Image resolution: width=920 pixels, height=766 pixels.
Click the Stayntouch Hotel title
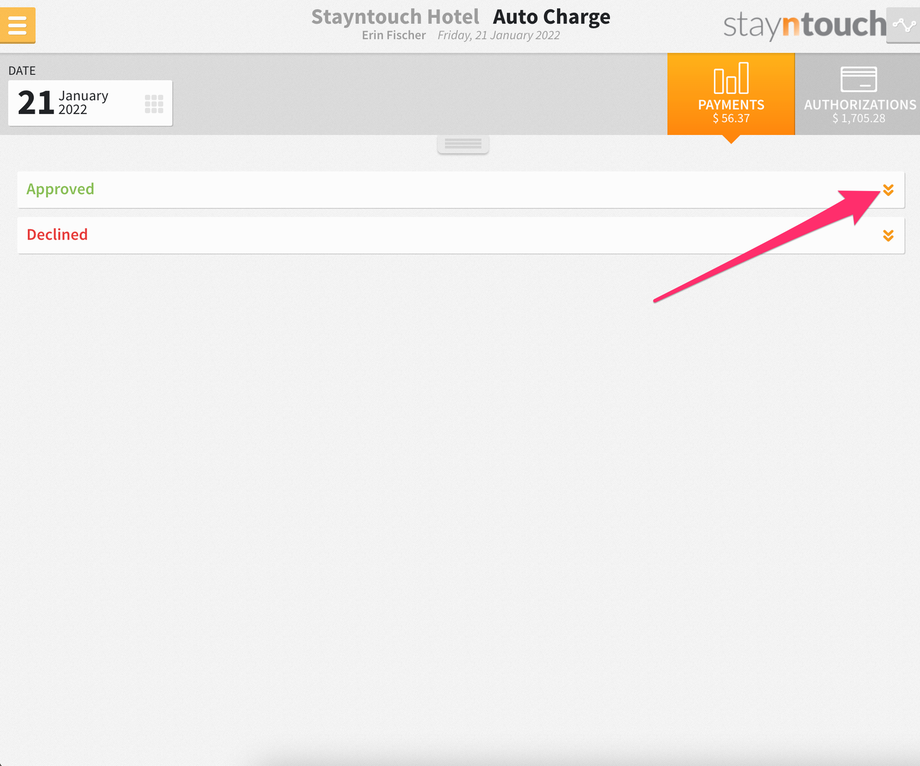click(x=395, y=16)
